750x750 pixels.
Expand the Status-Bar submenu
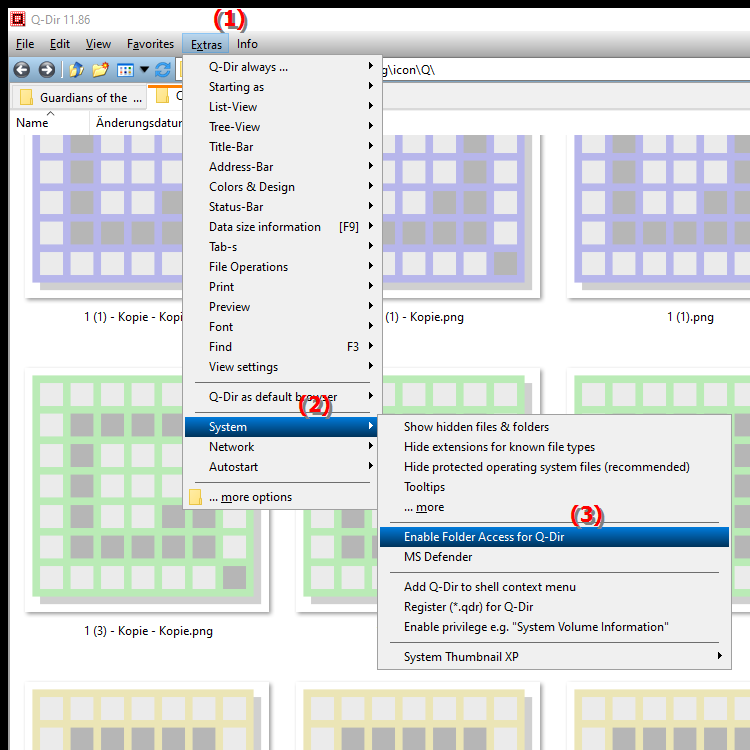tap(281, 207)
